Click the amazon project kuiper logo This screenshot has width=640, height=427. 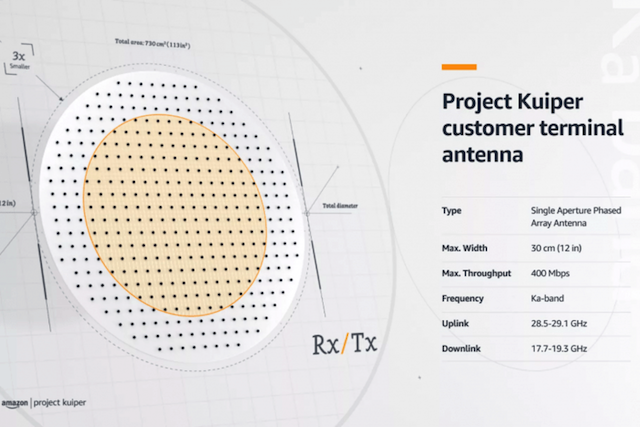44,403
